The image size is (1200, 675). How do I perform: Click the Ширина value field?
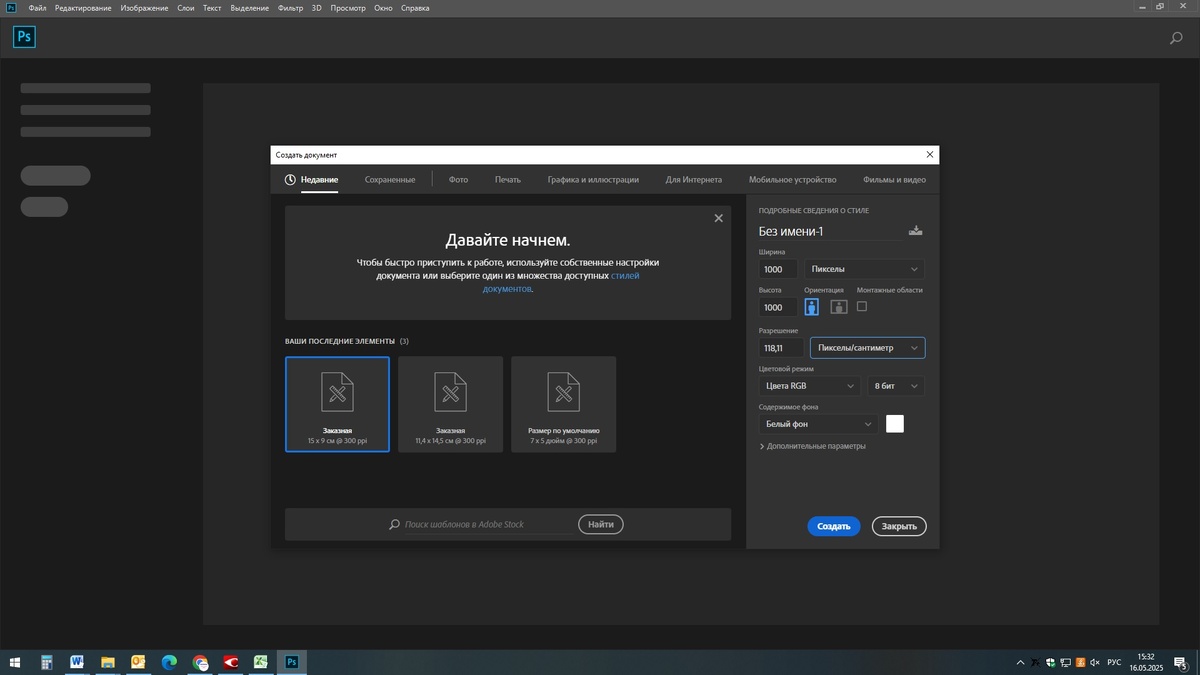(x=778, y=269)
